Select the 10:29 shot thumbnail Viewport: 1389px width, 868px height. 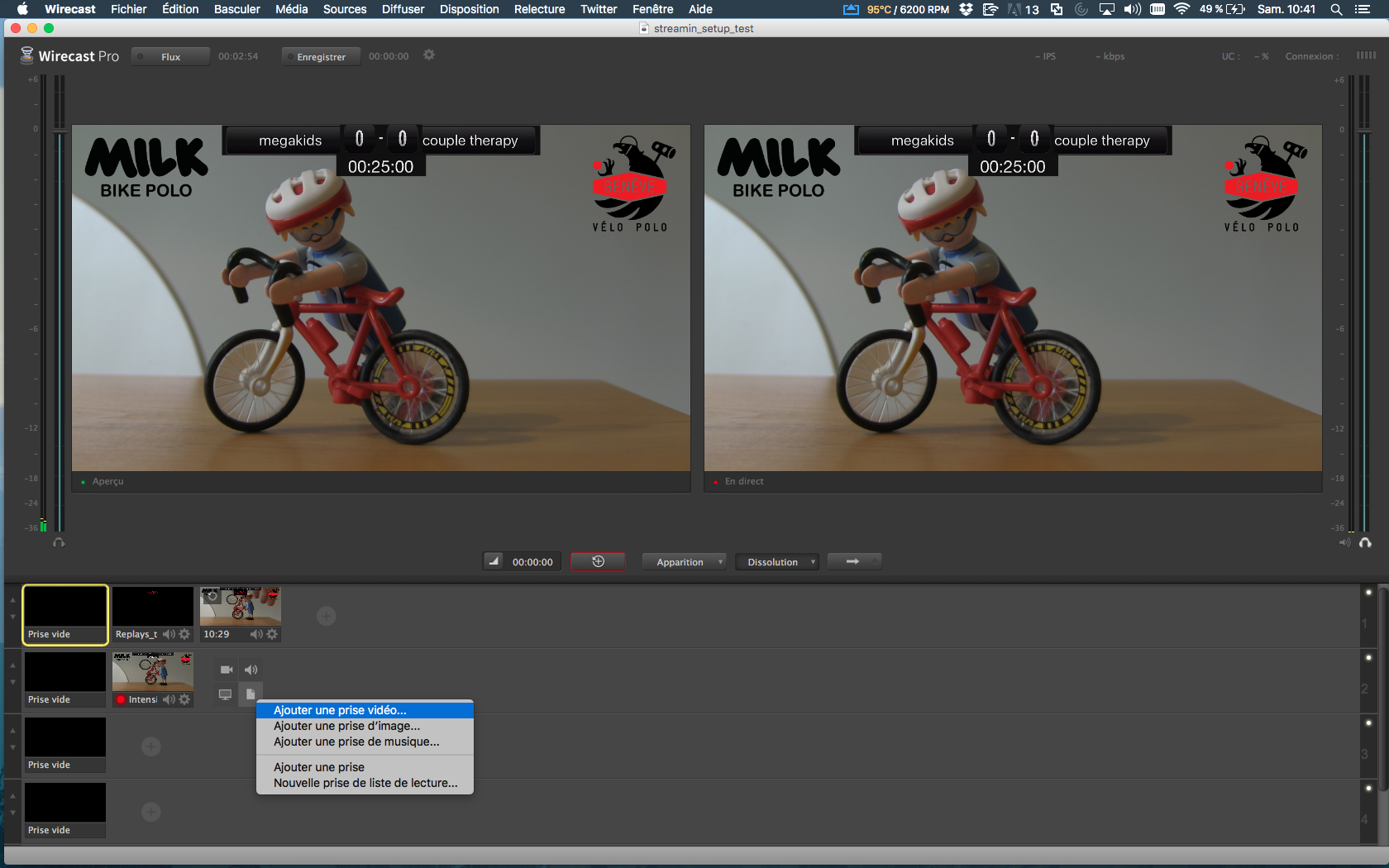click(241, 606)
